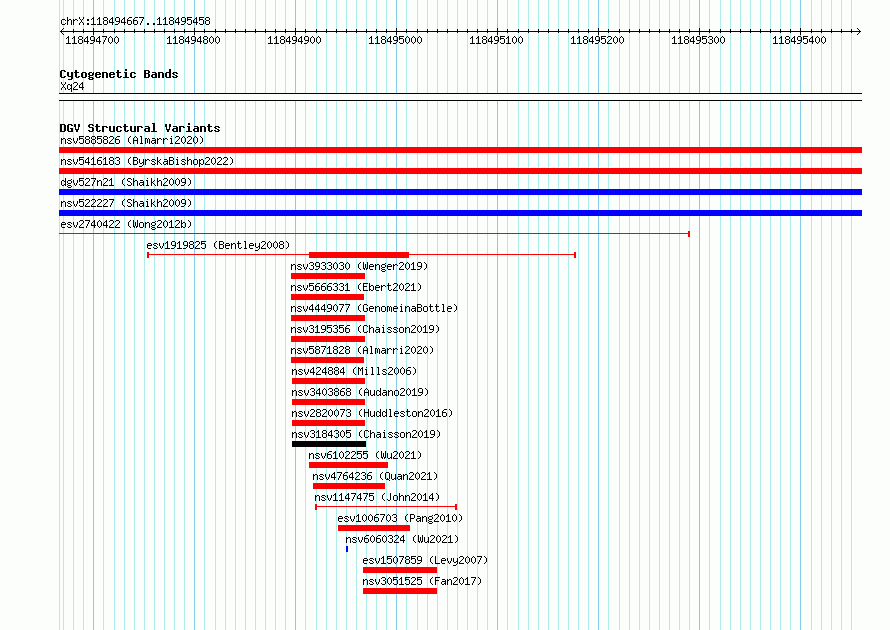Viewport: 890px width, 630px height.
Task: Open nsv4764236 (Quan2021) label
Action: (x=375, y=476)
